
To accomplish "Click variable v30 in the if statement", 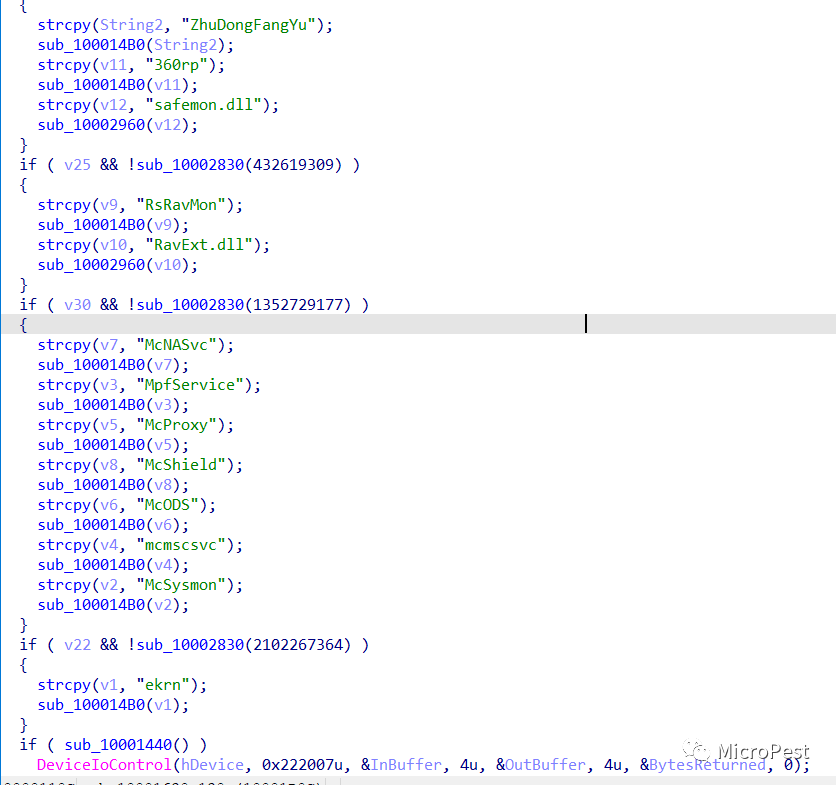I will [x=77, y=305].
